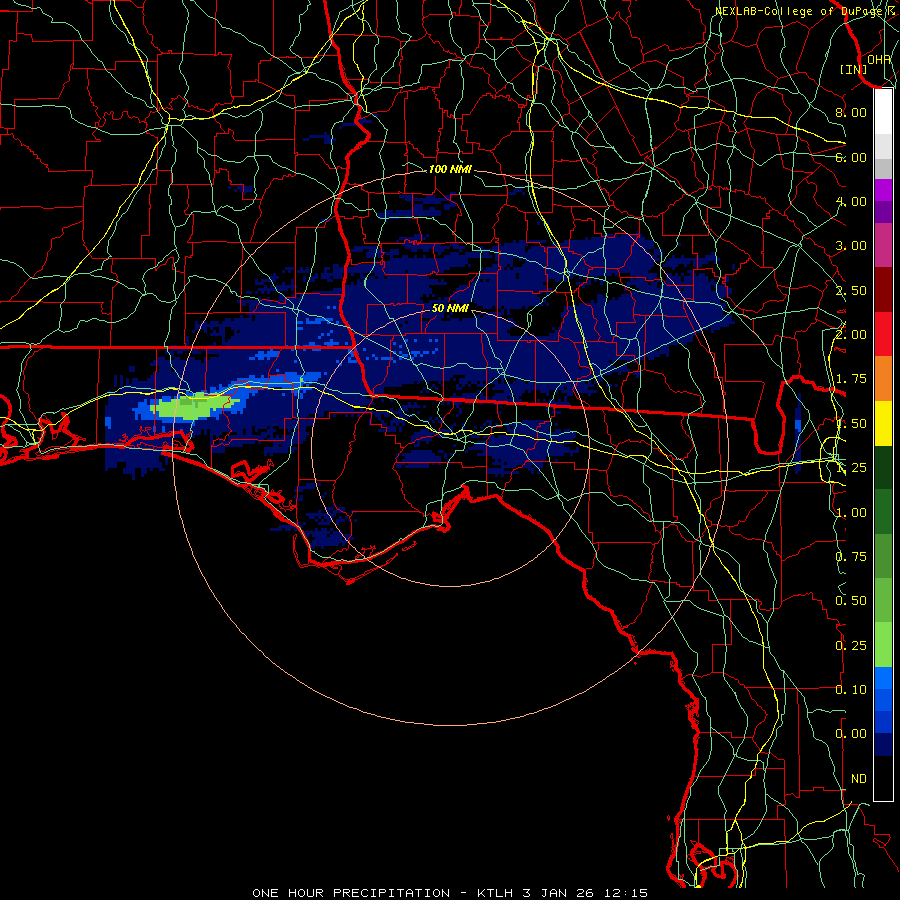Click the yellow segment of the legend bar
This screenshot has width=900, height=900.
click(x=883, y=423)
